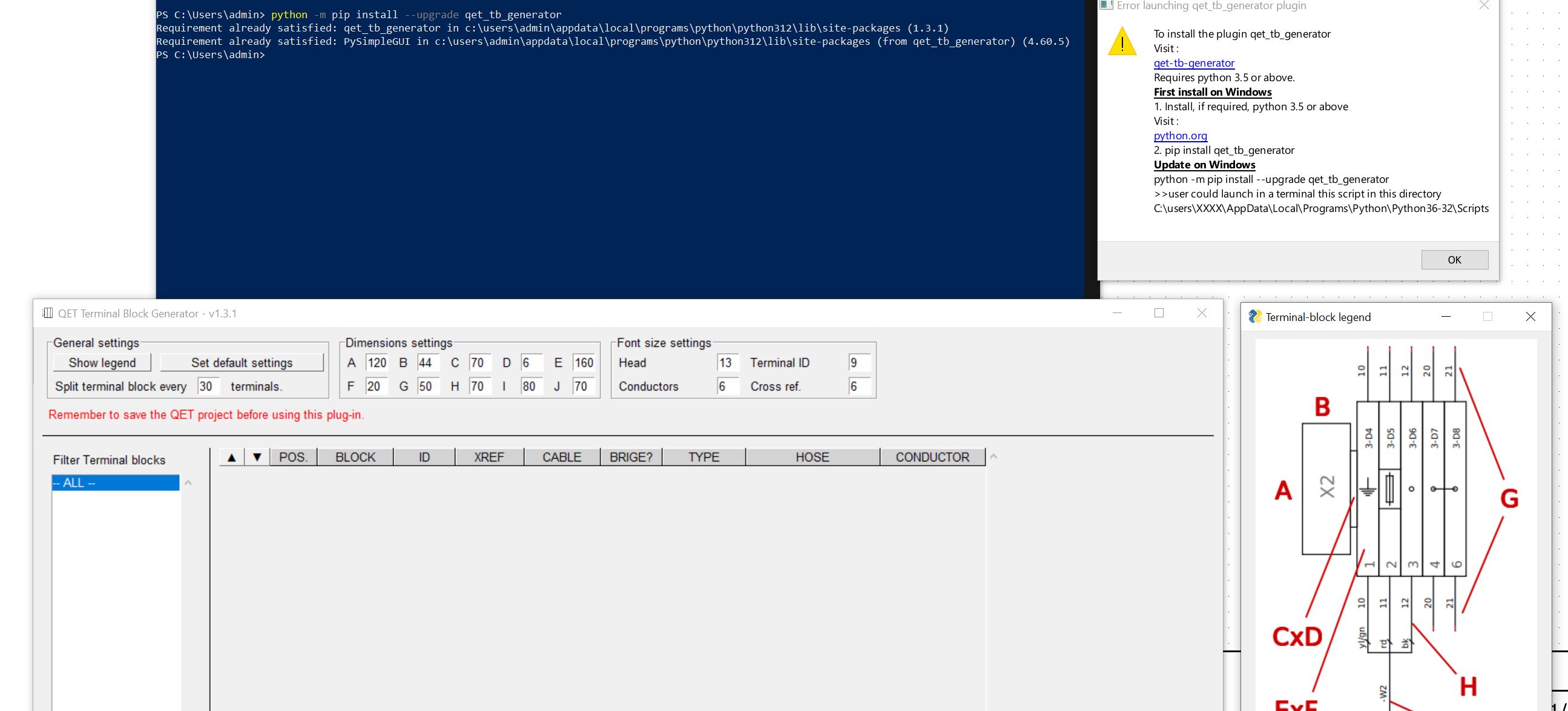Open the qet-tb-generator hyperlink

pos(1194,63)
